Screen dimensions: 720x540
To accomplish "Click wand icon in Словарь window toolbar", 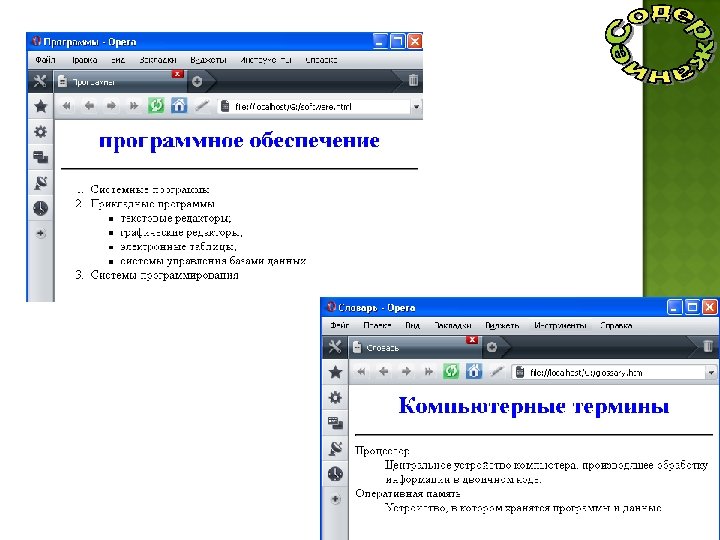I will 496,371.
